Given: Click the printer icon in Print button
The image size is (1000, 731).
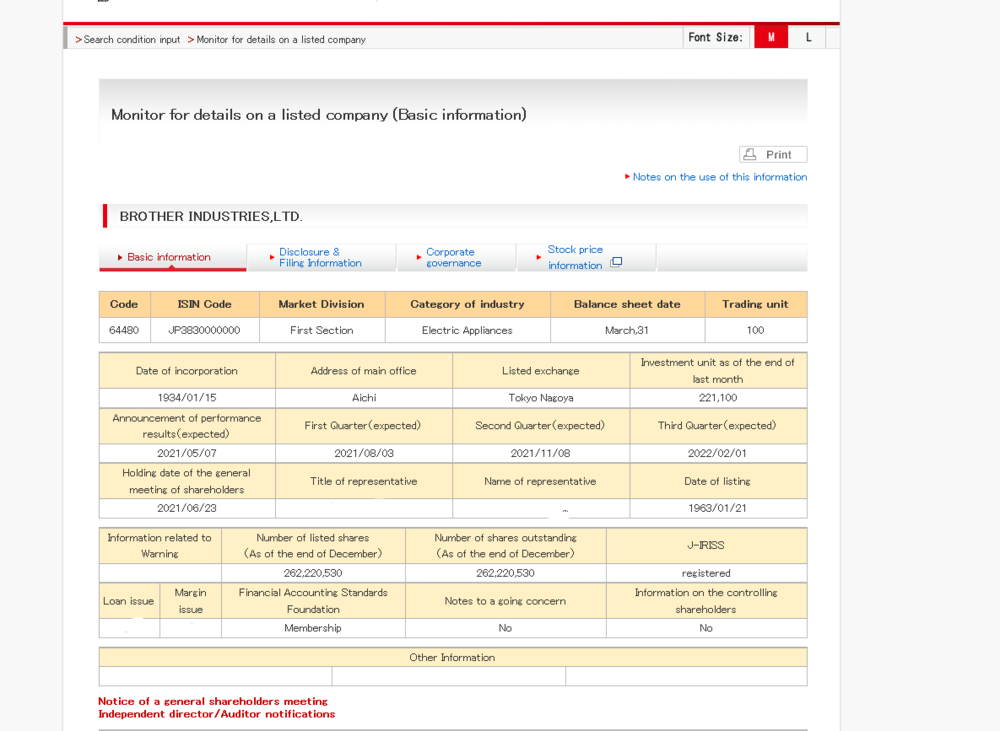Looking at the screenshot, I should [750, 154].
